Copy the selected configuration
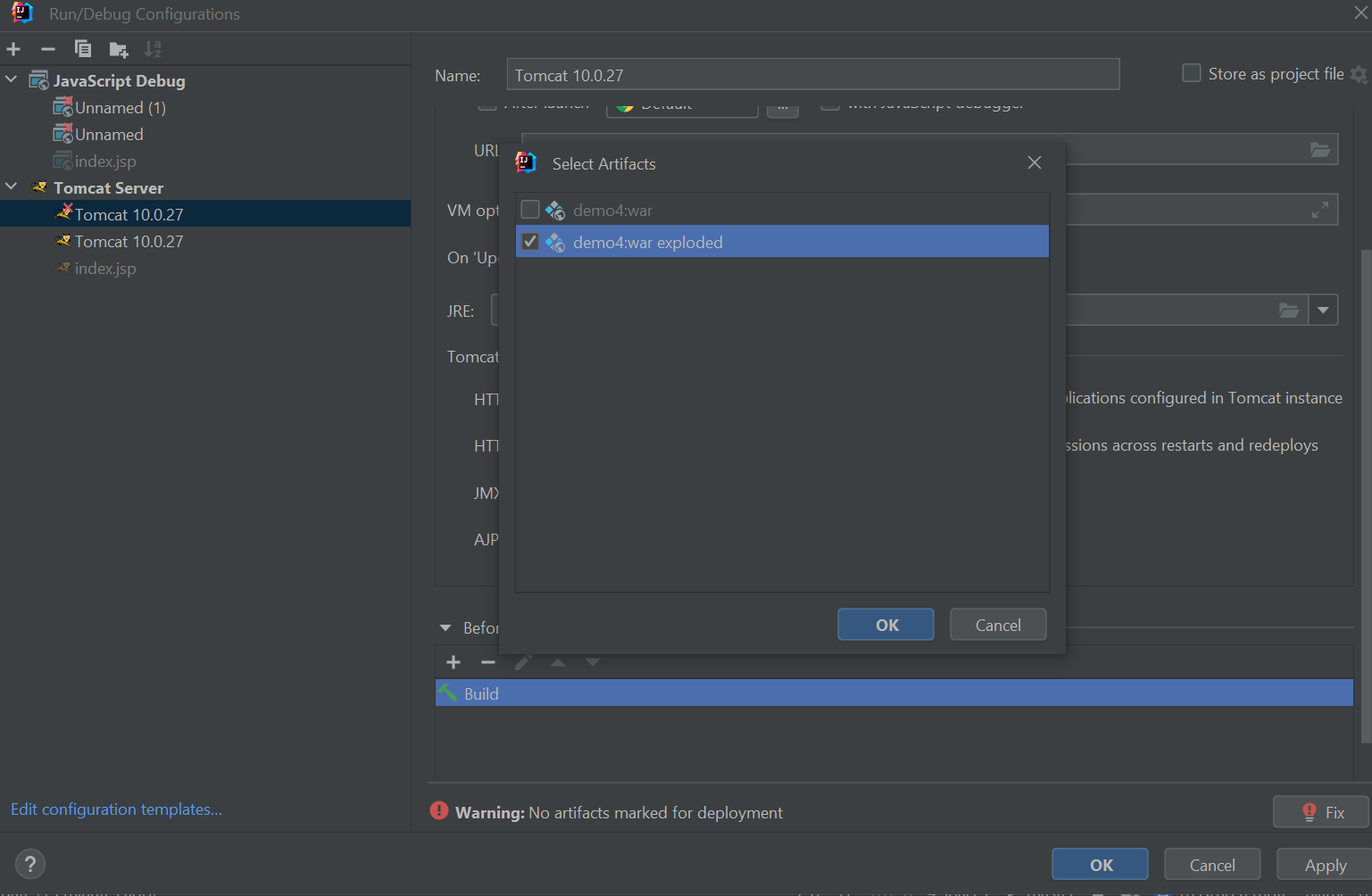 tap(83, 49)
